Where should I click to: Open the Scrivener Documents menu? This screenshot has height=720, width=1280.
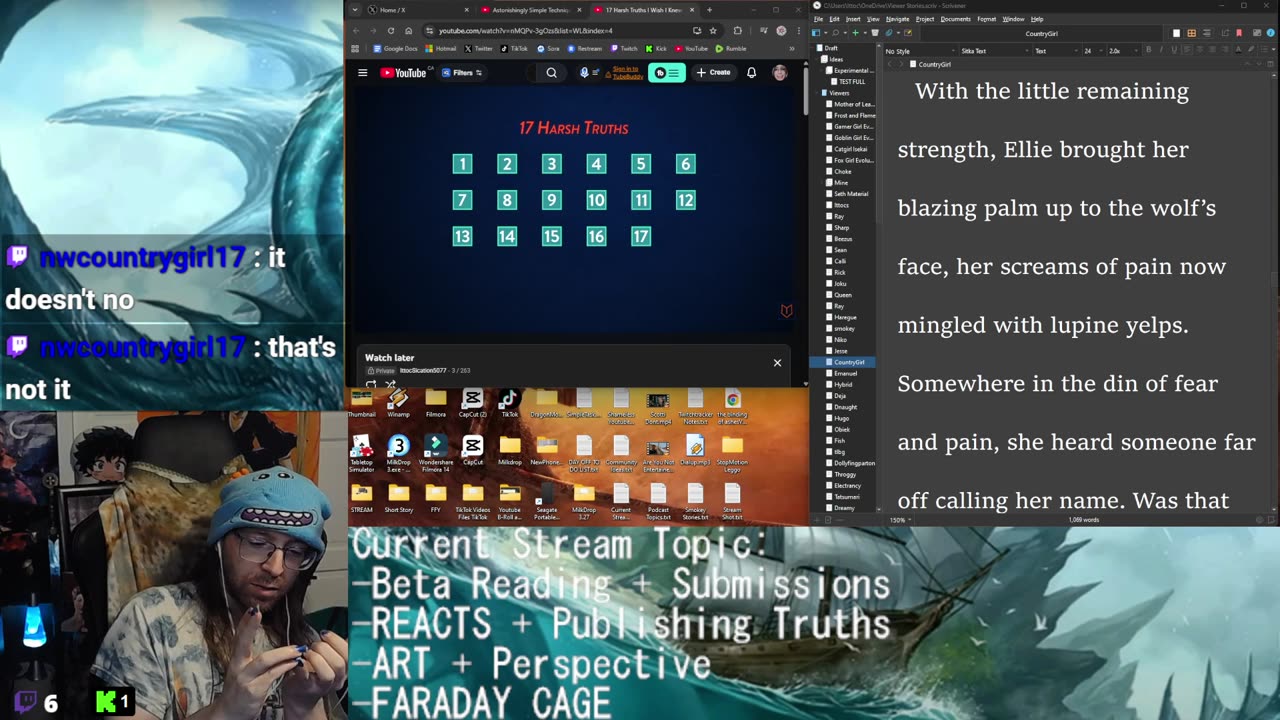(x=955, y=19)
